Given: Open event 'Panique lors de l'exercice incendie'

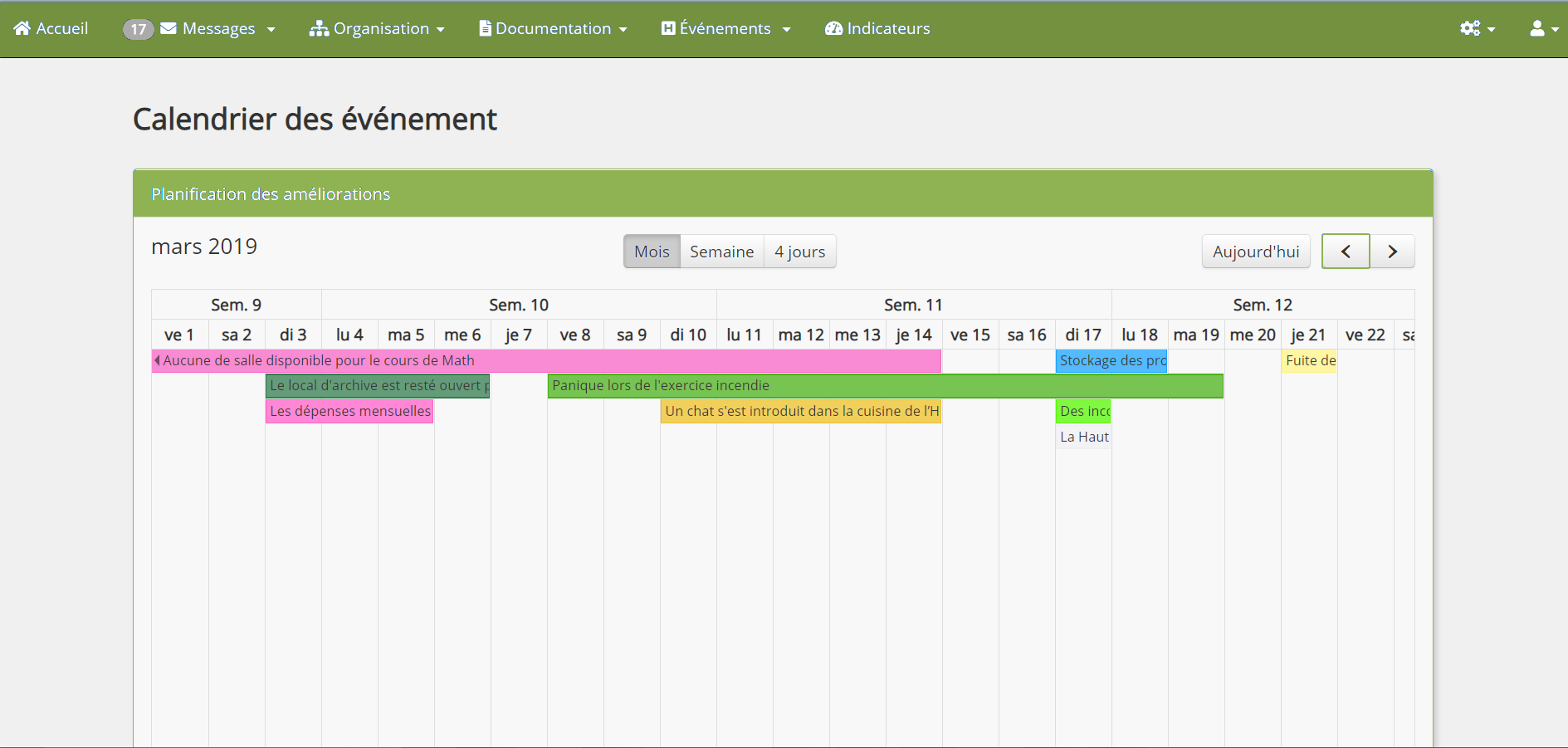Looking at the screenshot, I should point(885,386).
